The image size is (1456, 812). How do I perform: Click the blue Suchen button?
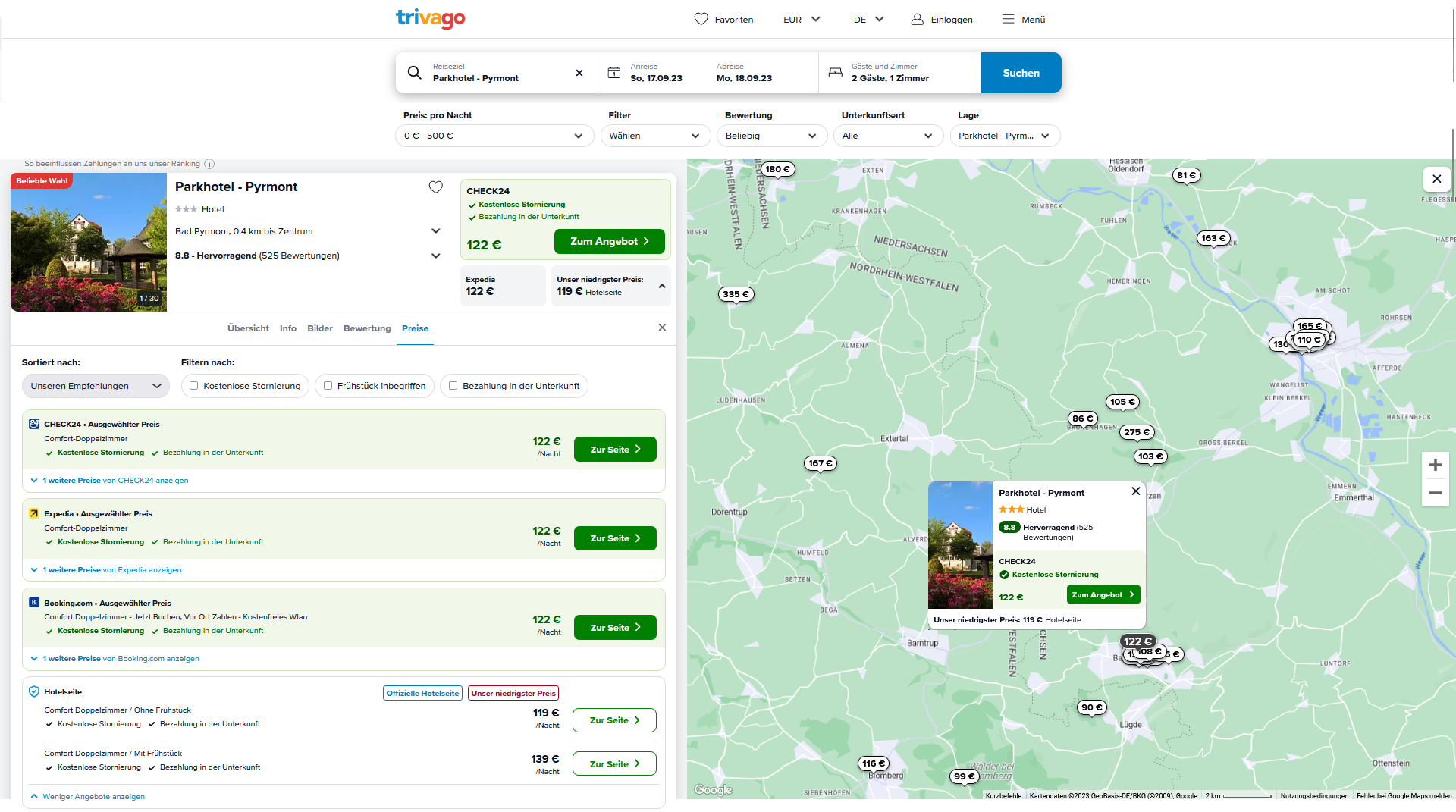1021,73
